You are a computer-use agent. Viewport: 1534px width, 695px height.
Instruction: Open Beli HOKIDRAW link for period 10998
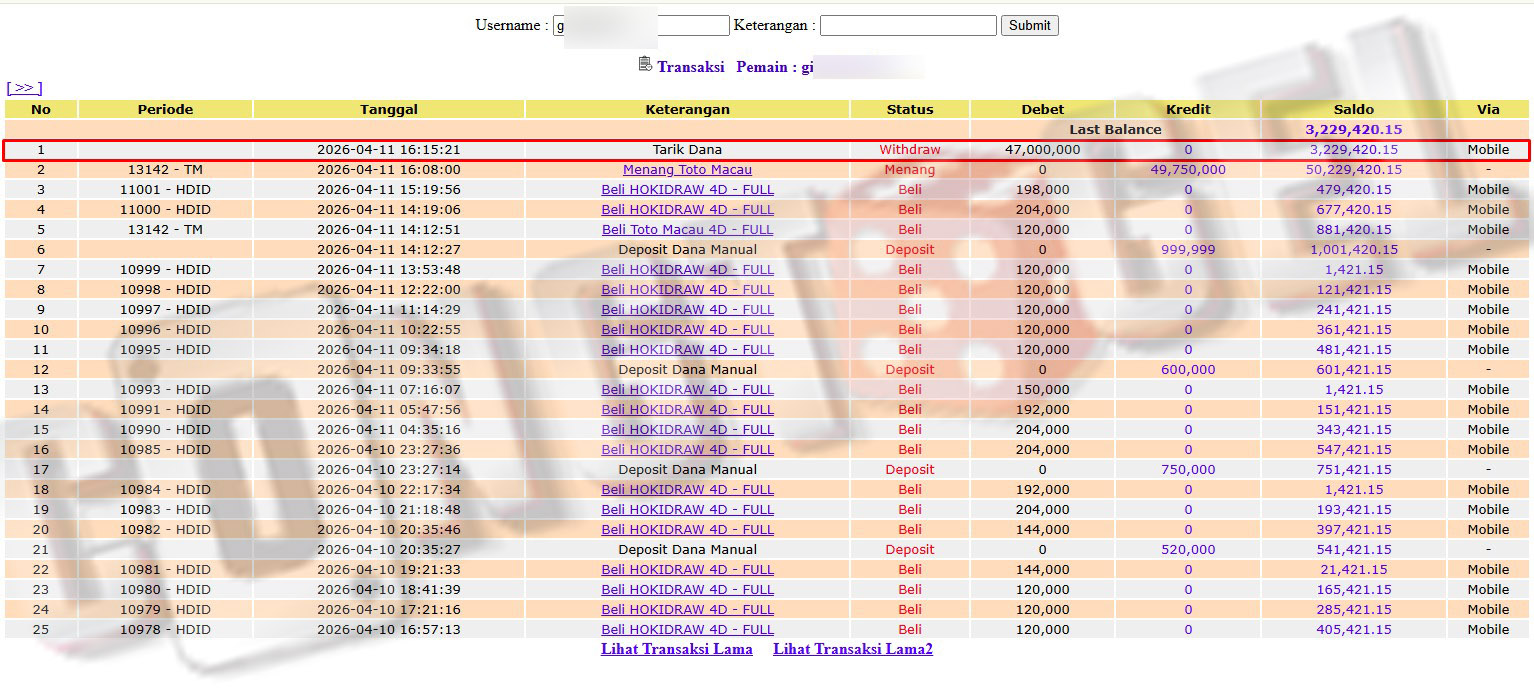(x=687, y=290)
